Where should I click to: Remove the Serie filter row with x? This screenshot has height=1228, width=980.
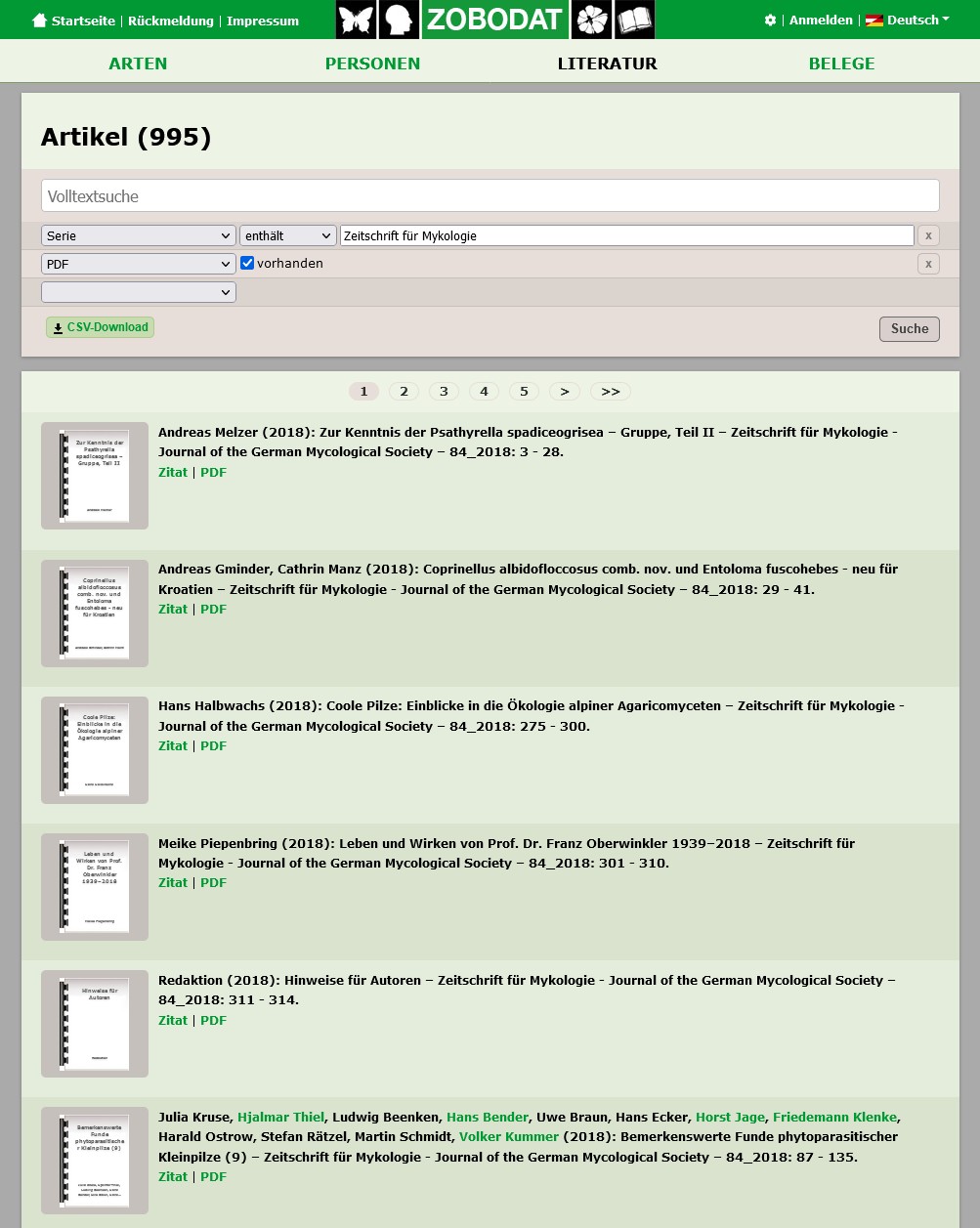928,235
